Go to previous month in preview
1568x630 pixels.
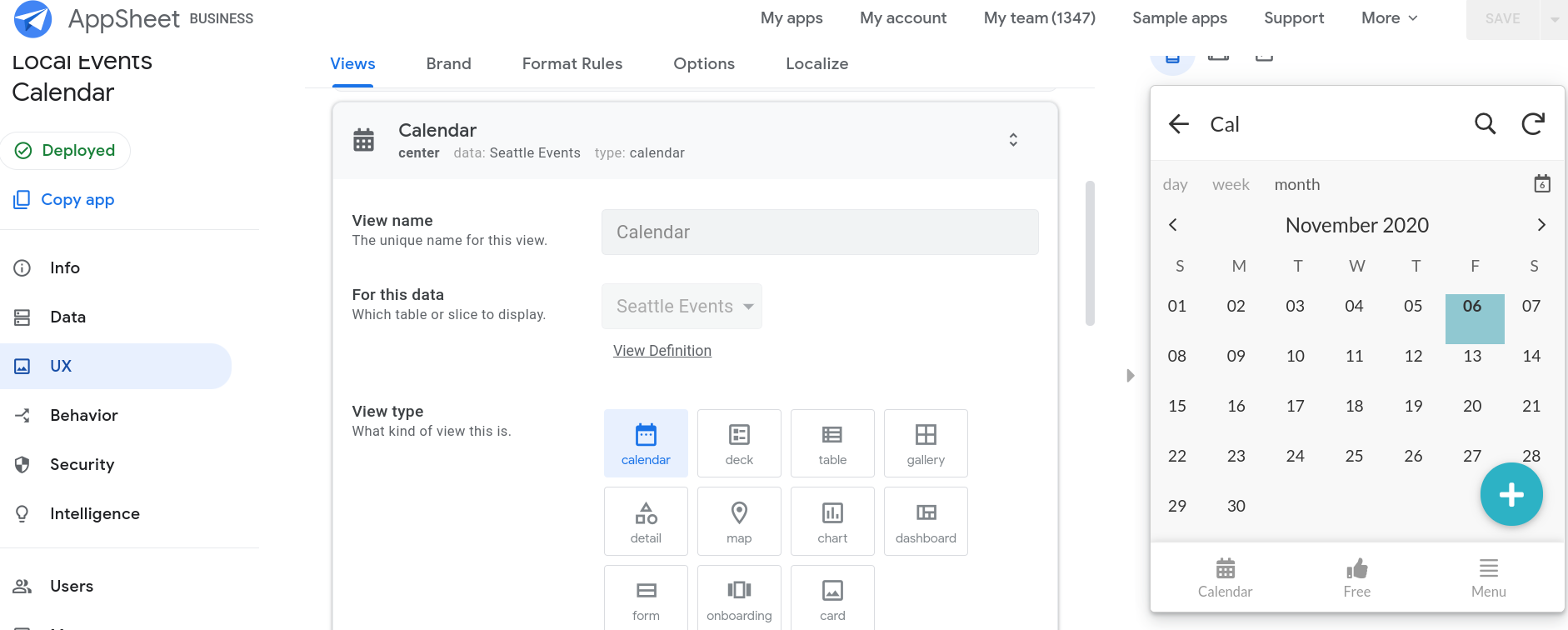[1173, 225]
